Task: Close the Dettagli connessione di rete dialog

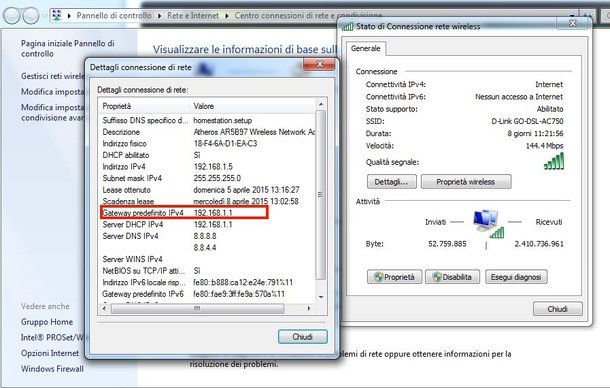Action: tap(319, 65)
